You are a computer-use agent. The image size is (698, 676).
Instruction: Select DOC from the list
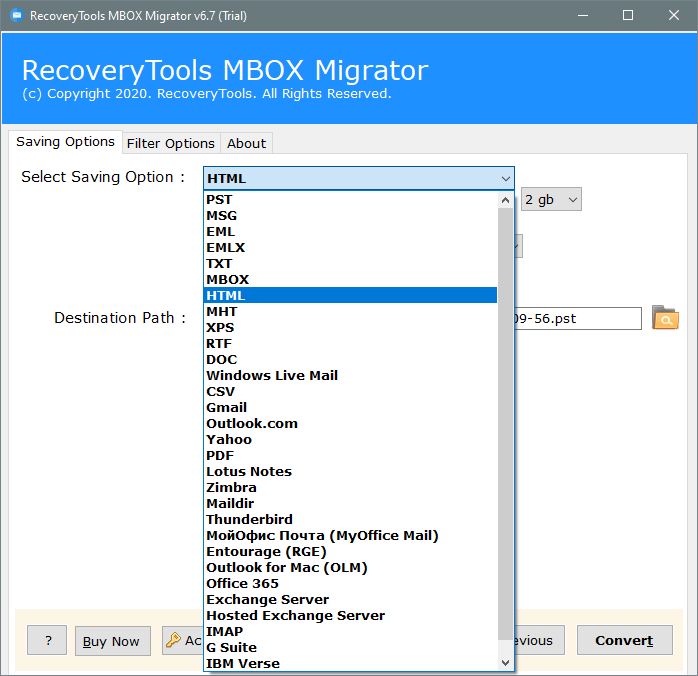pyautogui.click(x=350, y=360)
